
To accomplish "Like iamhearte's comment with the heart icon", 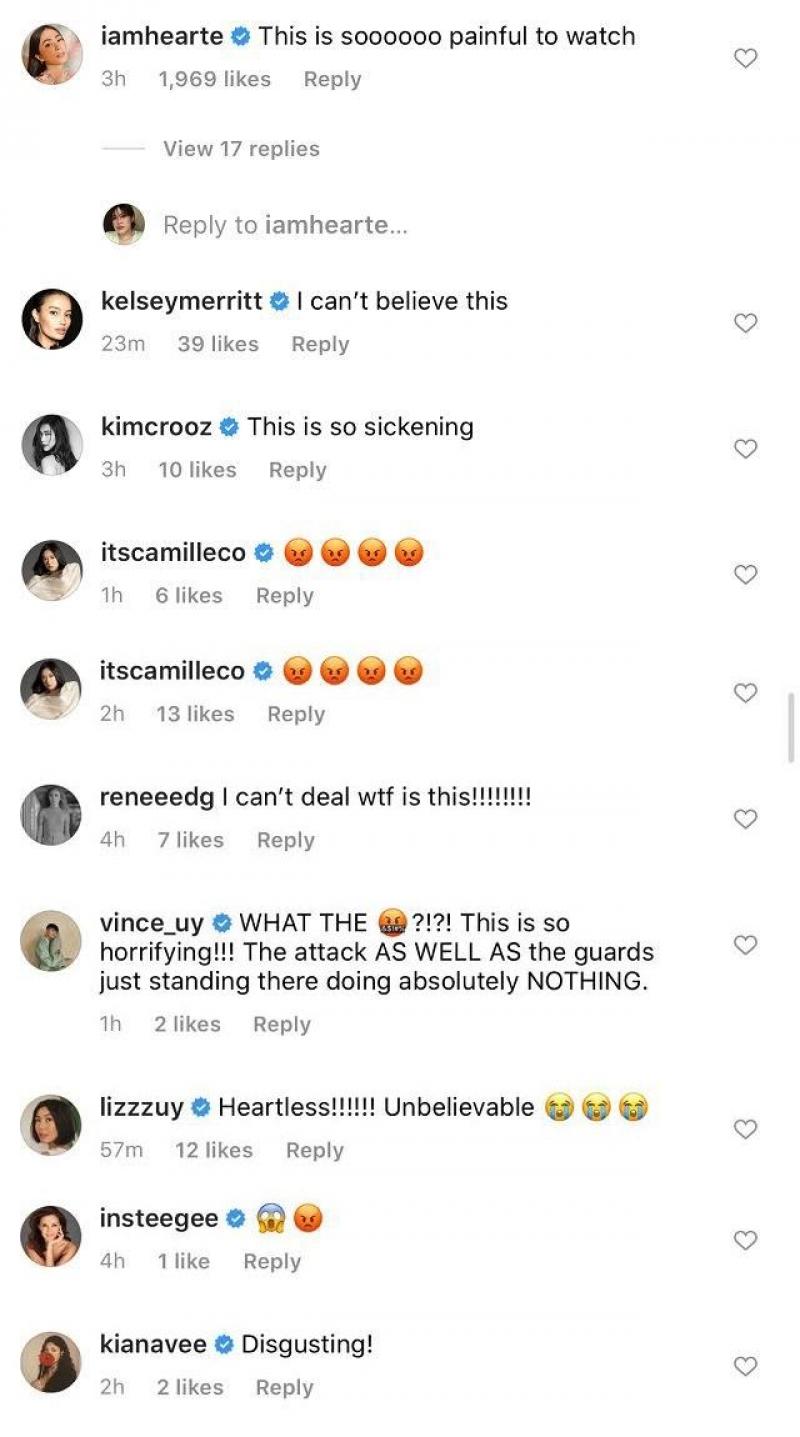I will (x=745, y=60).
